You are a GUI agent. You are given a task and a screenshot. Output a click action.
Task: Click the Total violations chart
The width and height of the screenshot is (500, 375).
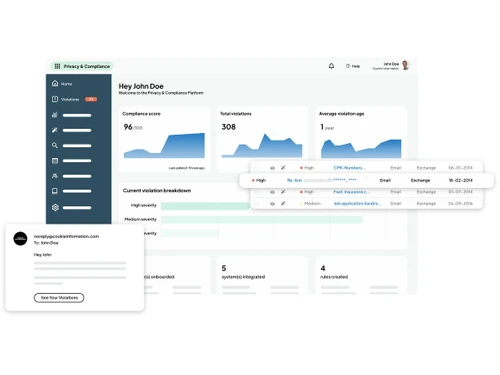tap(262, 146)
